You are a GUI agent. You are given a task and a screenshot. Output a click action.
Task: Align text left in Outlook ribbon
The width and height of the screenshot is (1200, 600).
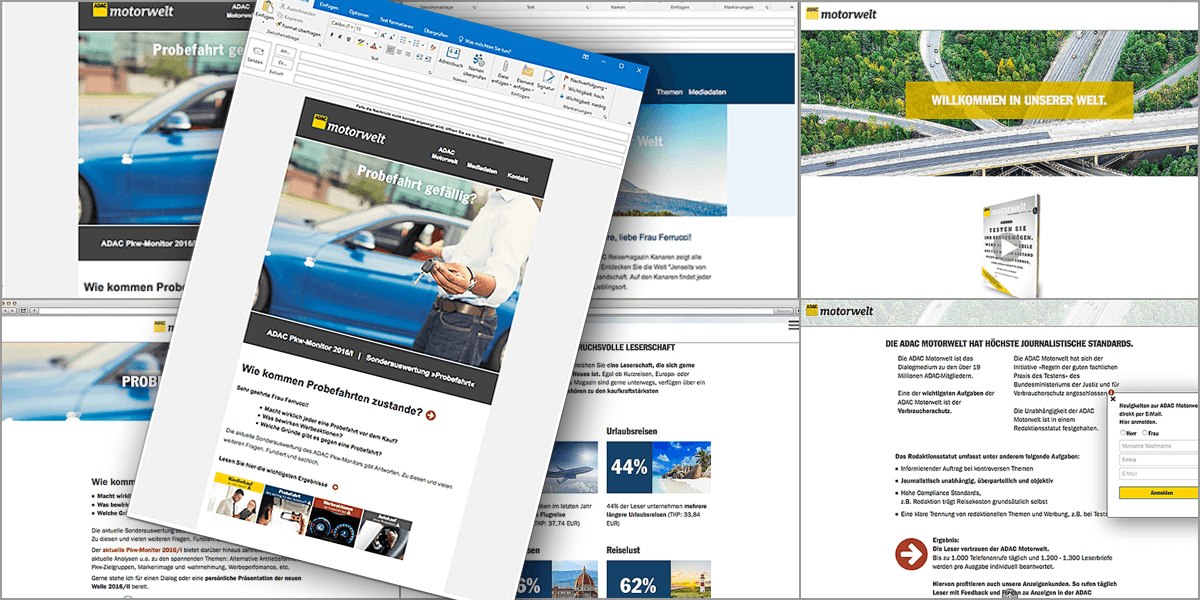click(391, 50)
